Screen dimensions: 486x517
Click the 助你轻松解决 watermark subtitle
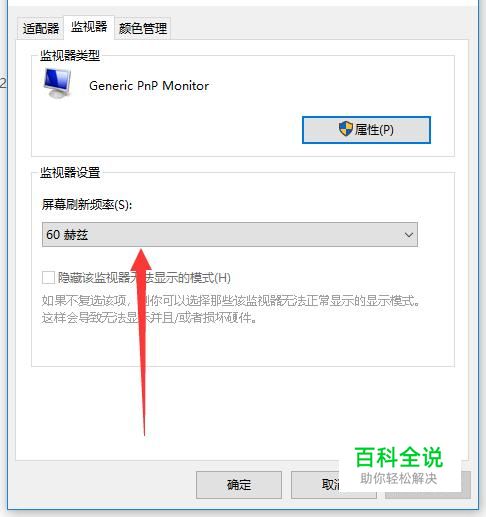coord(399,478)
